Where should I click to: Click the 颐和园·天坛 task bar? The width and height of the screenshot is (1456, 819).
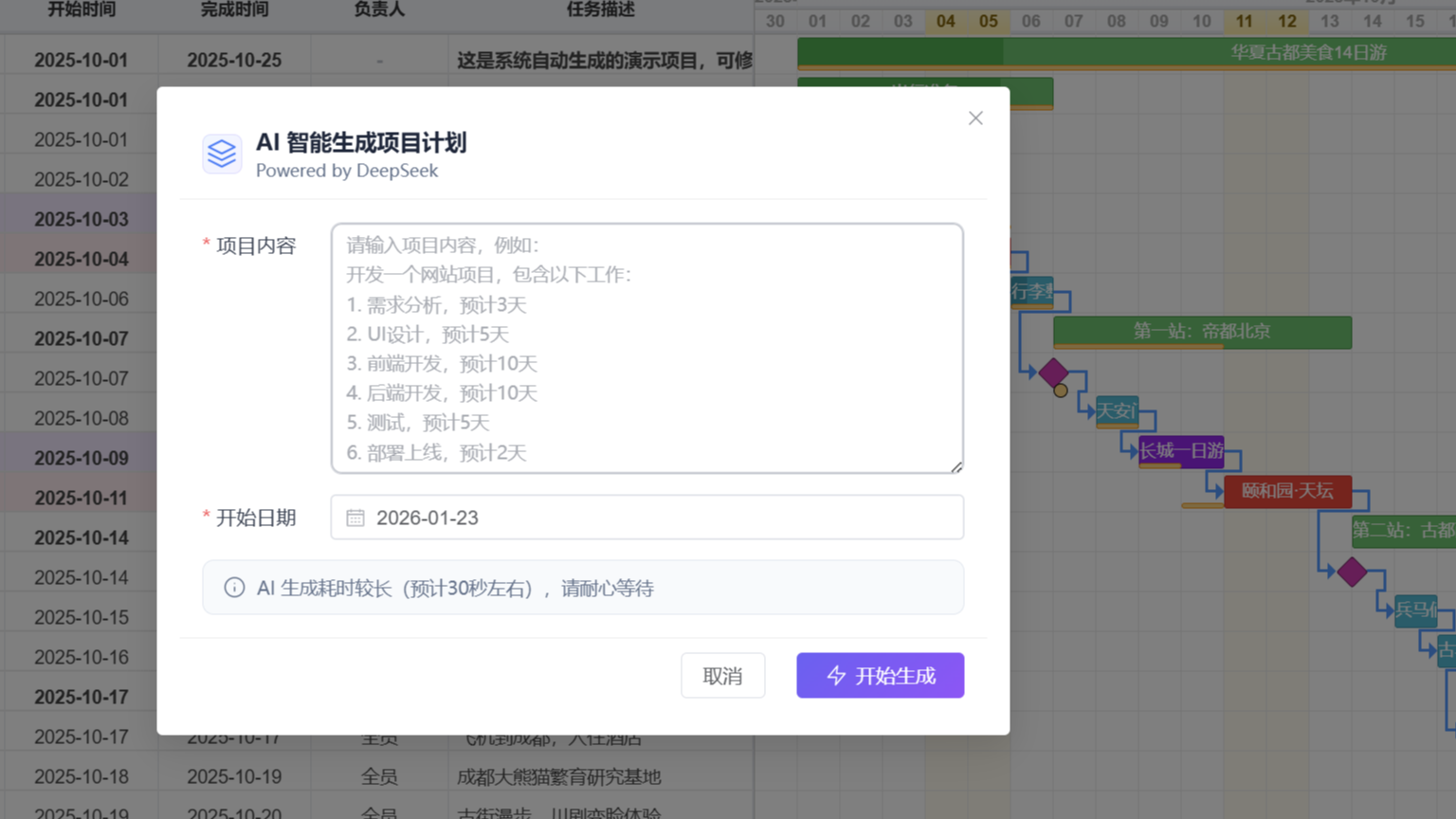point(1287,492)
